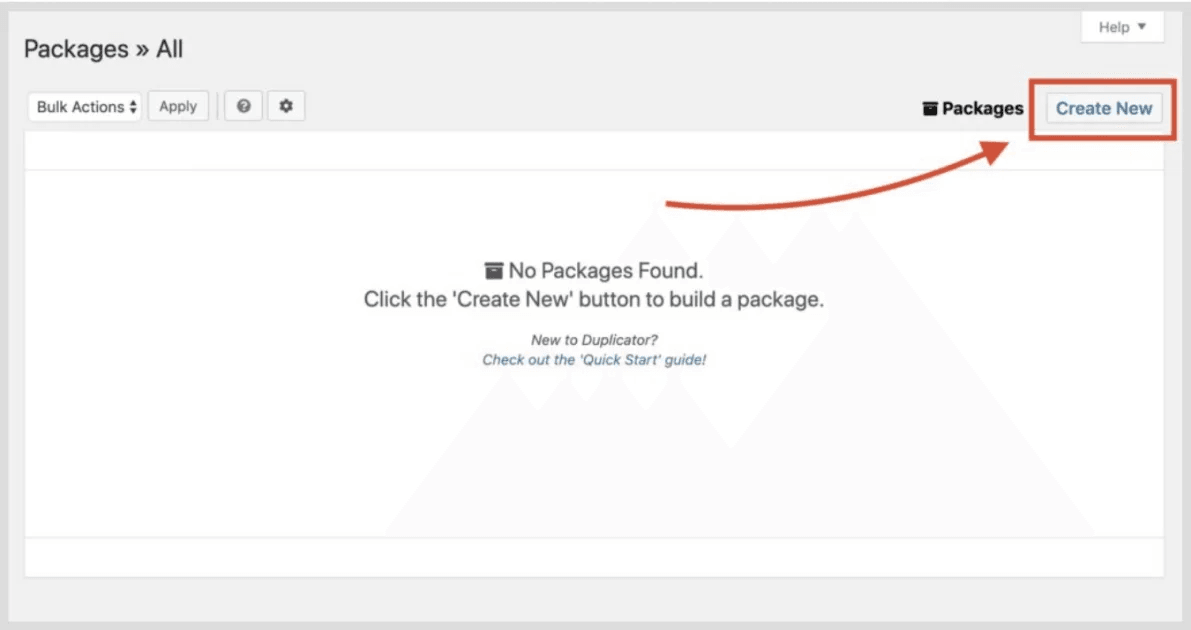Open the 'Quick Start' guide link
This screenshot has height=630, width=1191.
coord(594,359)
